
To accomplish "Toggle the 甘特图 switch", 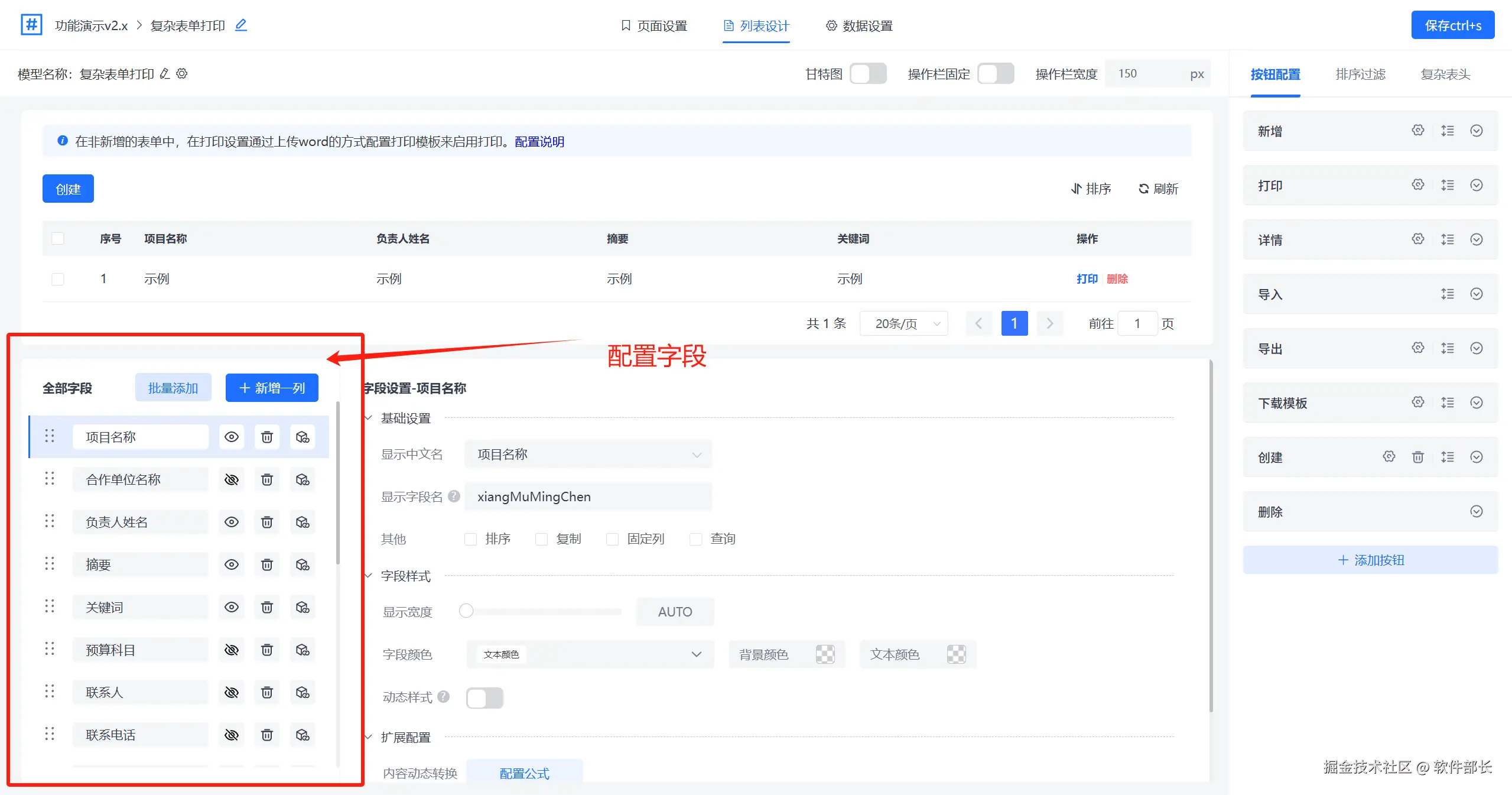I will [x=868, y=74].
